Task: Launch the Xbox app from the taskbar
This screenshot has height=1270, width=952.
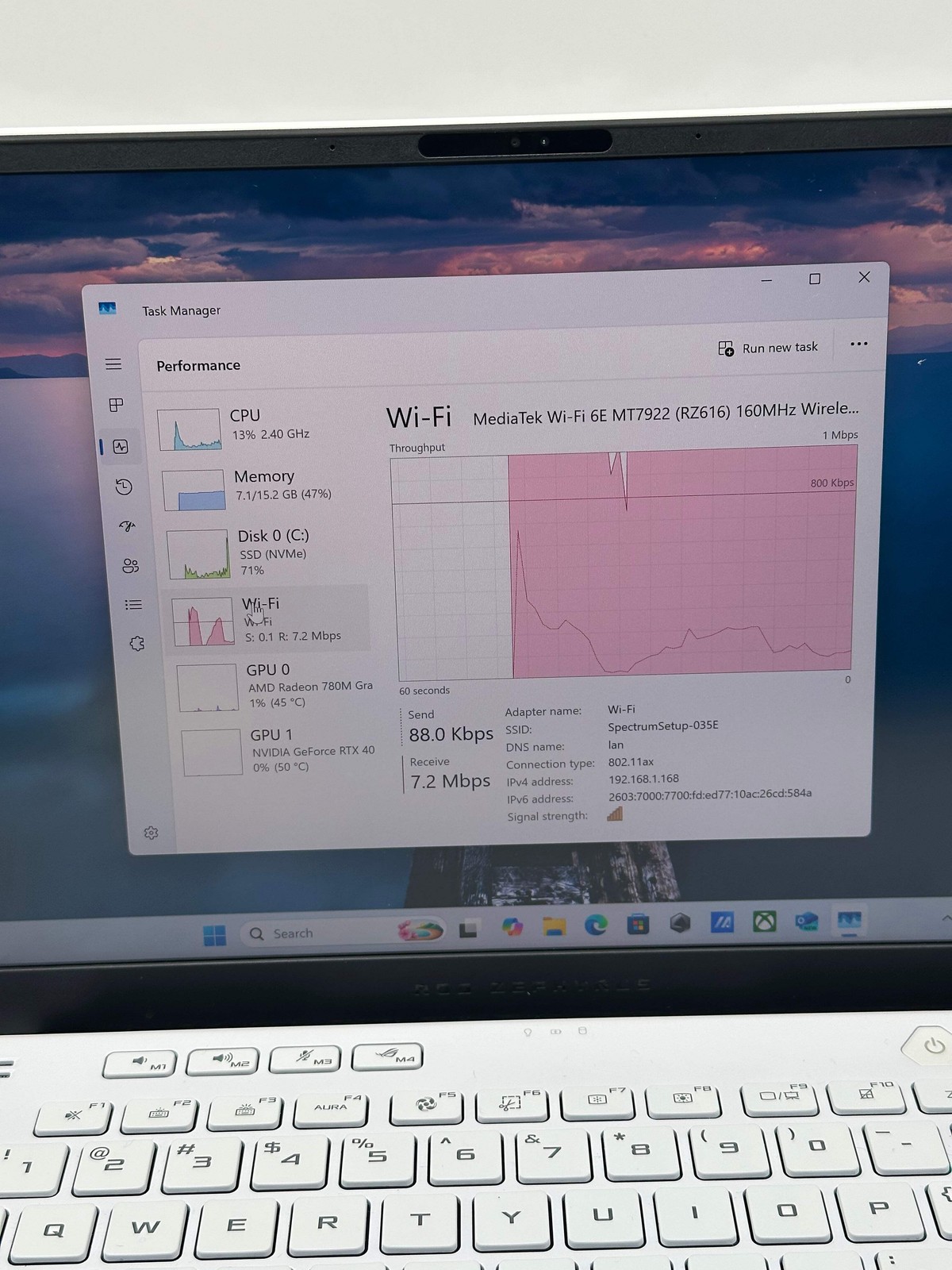Action: pos(764,922)
